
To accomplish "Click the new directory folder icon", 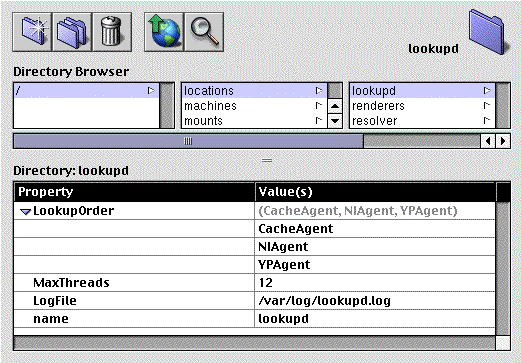I will [32, 32].
